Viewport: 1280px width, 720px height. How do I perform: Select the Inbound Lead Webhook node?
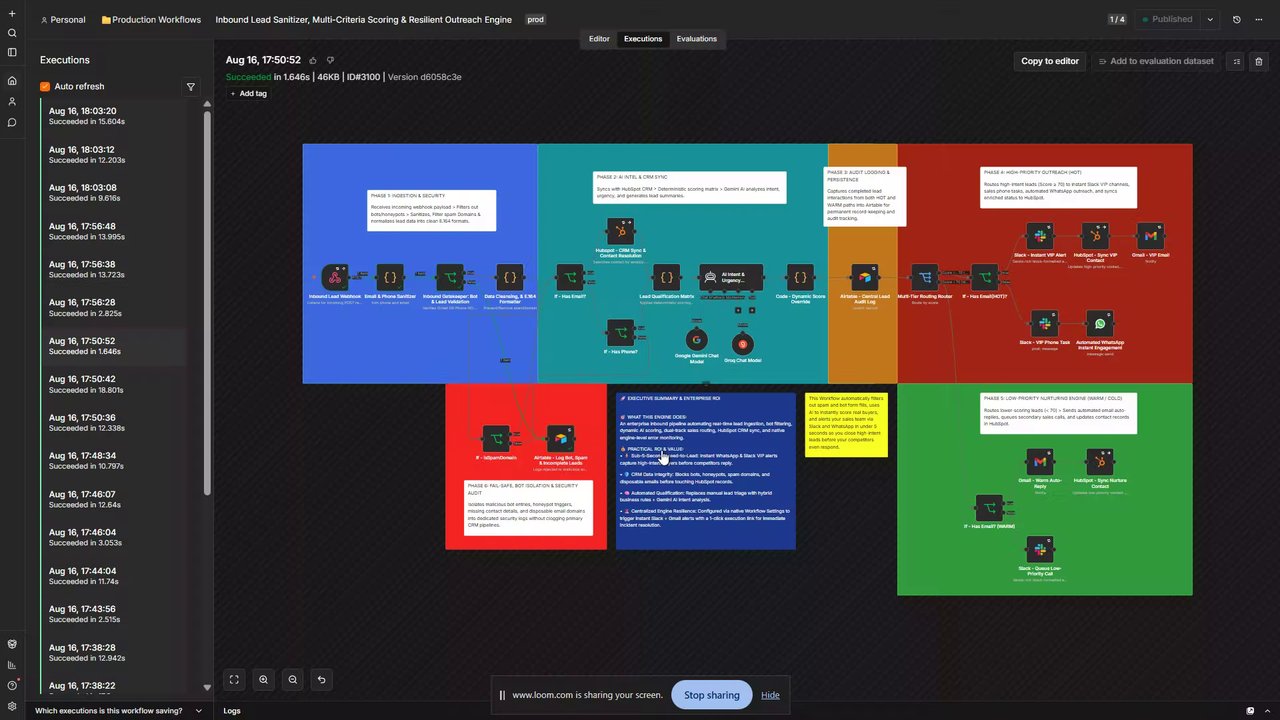(x=335, y=277)
